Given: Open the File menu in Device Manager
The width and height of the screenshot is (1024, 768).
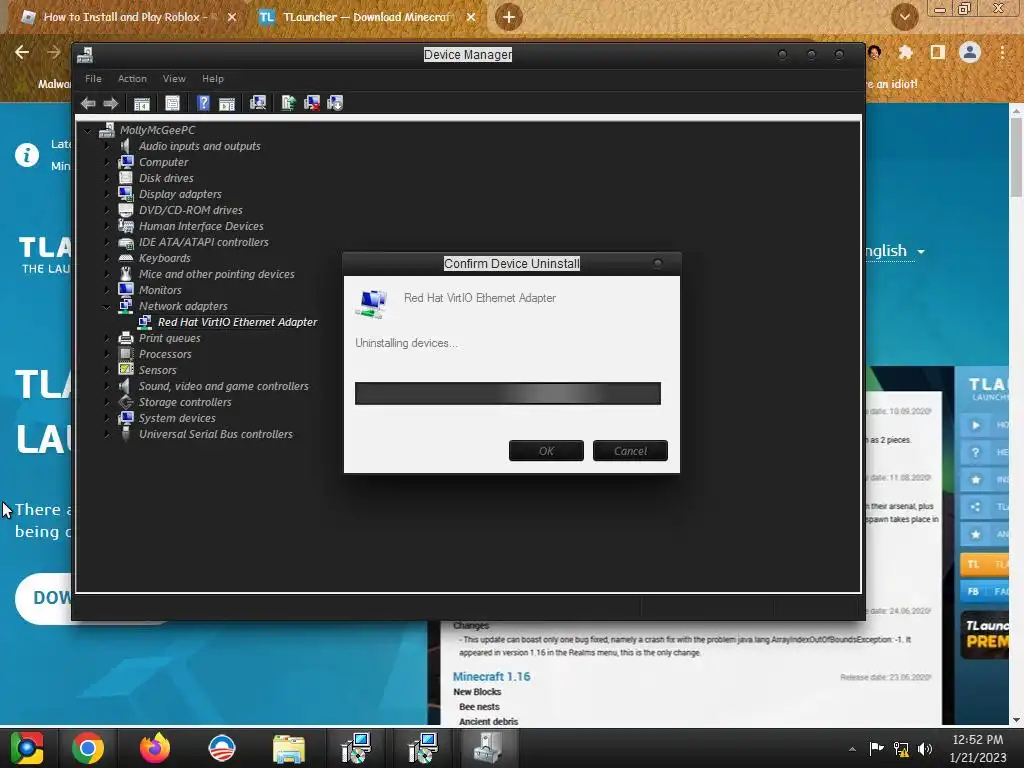Looking at the screenshot, I should 93,78.
